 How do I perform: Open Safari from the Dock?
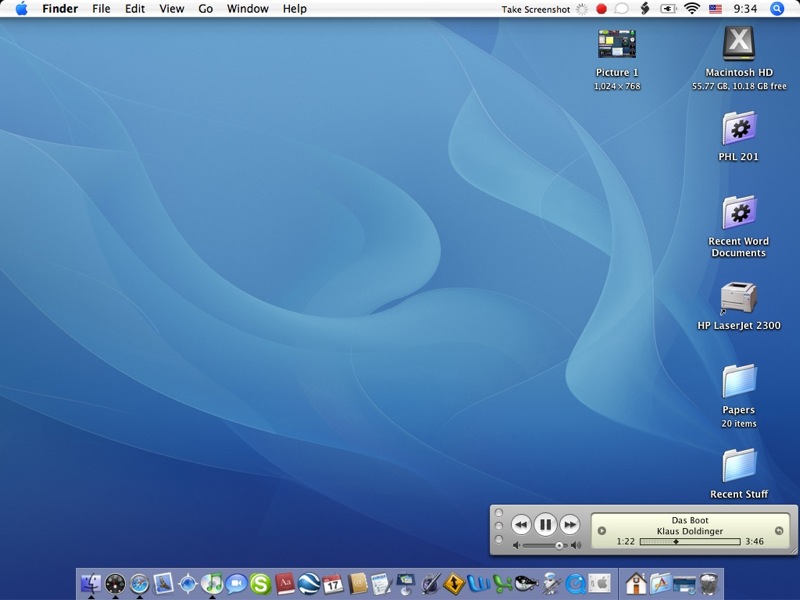pyautogui.click(x=139, y=583)
